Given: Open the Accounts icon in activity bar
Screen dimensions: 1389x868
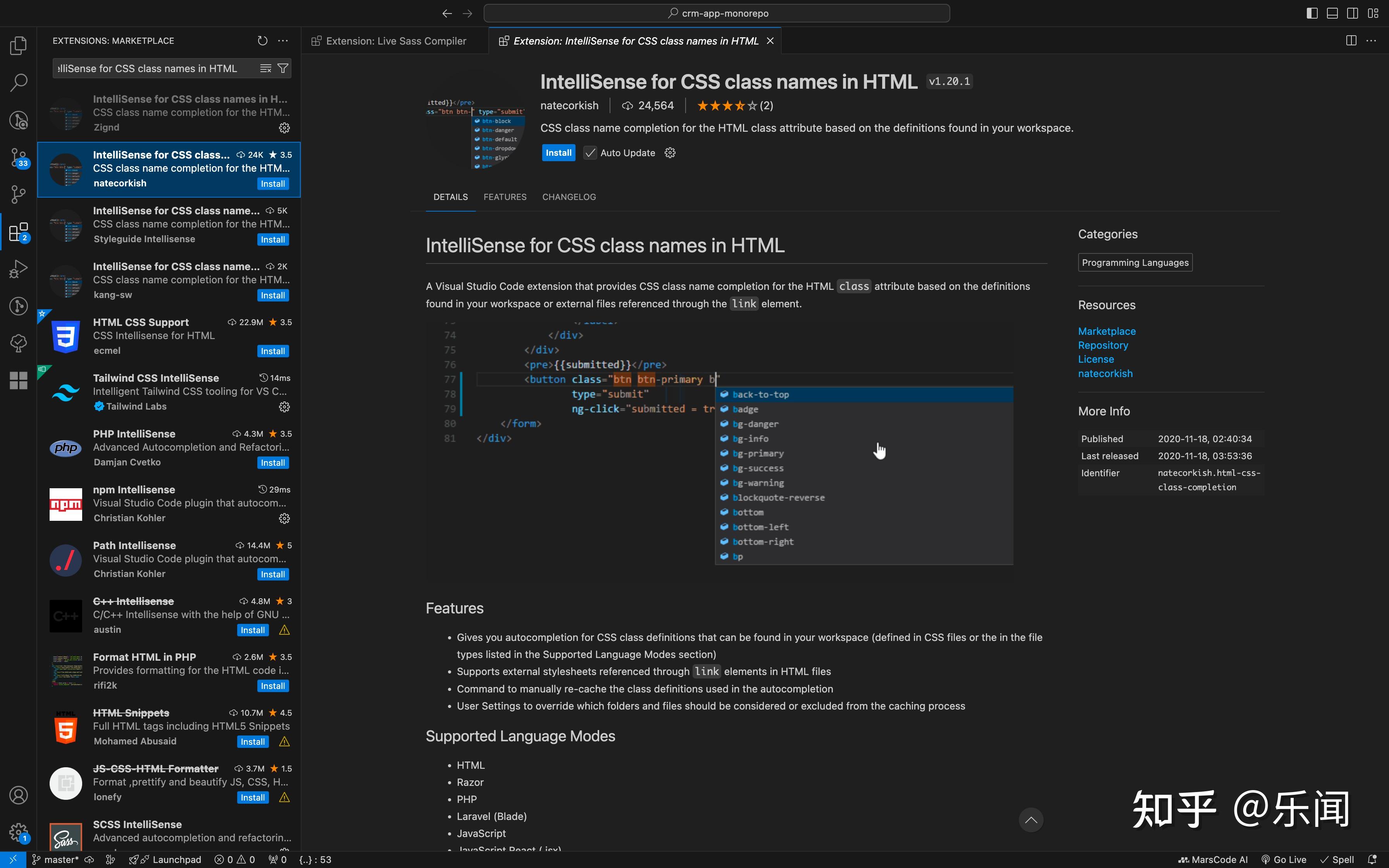Looking at the screenshot, I should (x=18, y=795).
